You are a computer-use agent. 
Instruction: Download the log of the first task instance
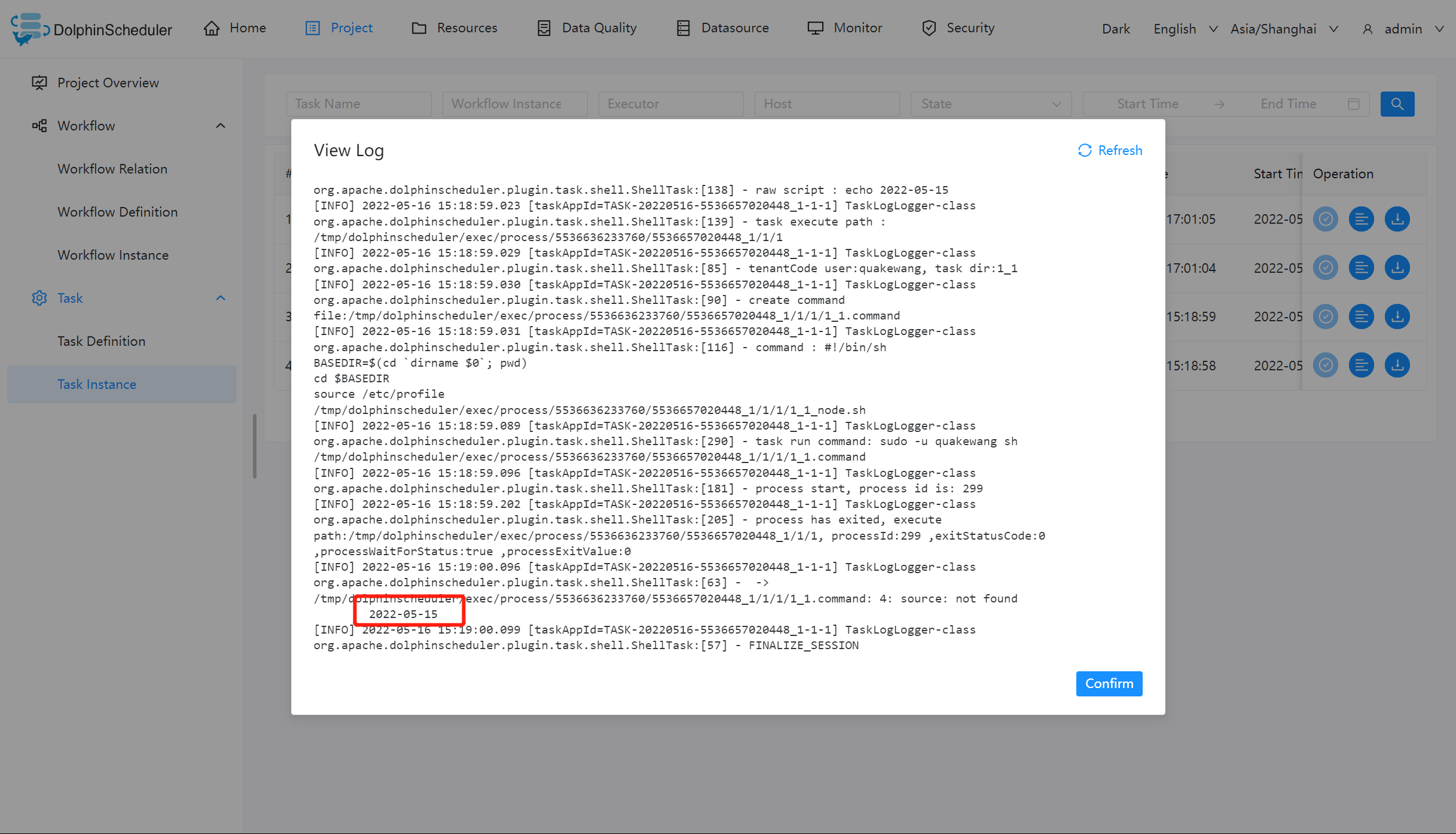(x=1397, y=219)
